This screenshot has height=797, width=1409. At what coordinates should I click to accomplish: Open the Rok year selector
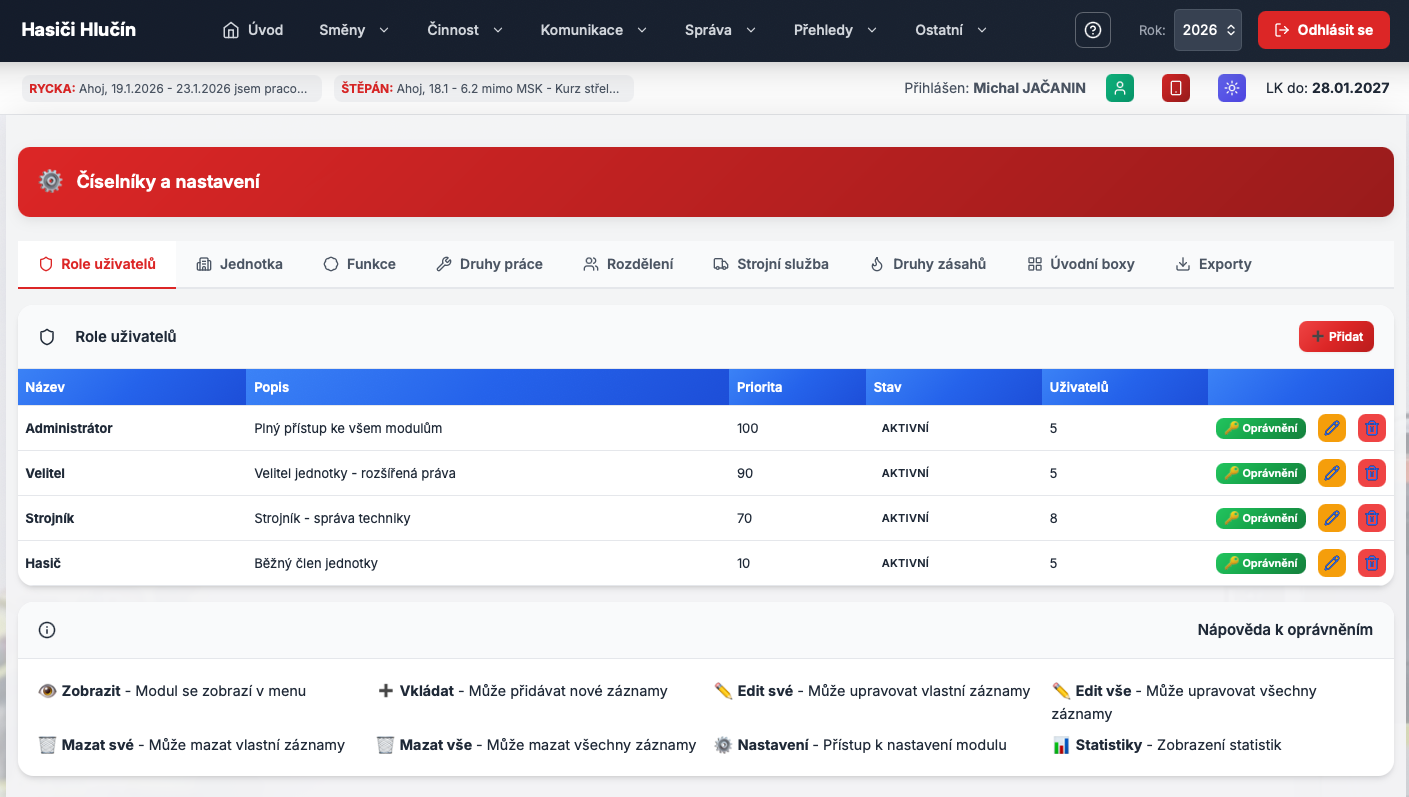coord(1208,30)
